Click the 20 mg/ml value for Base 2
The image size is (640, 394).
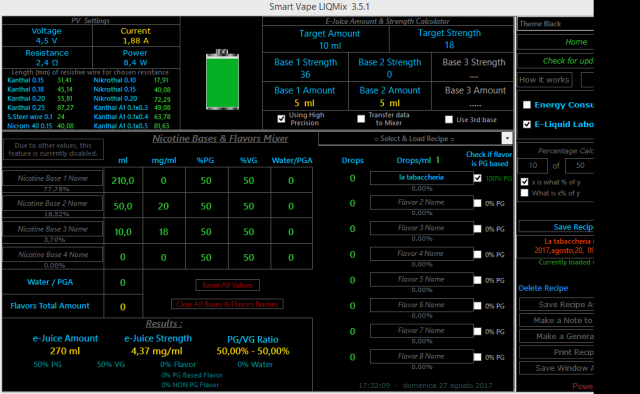coord(163,206)
